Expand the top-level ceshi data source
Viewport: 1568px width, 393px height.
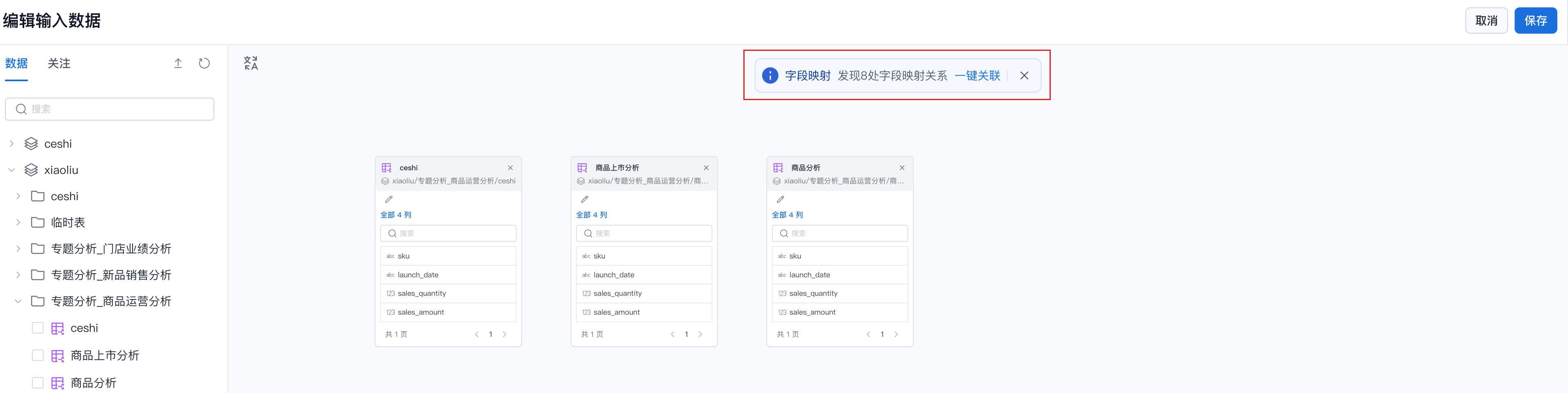[x=11, y=144]
